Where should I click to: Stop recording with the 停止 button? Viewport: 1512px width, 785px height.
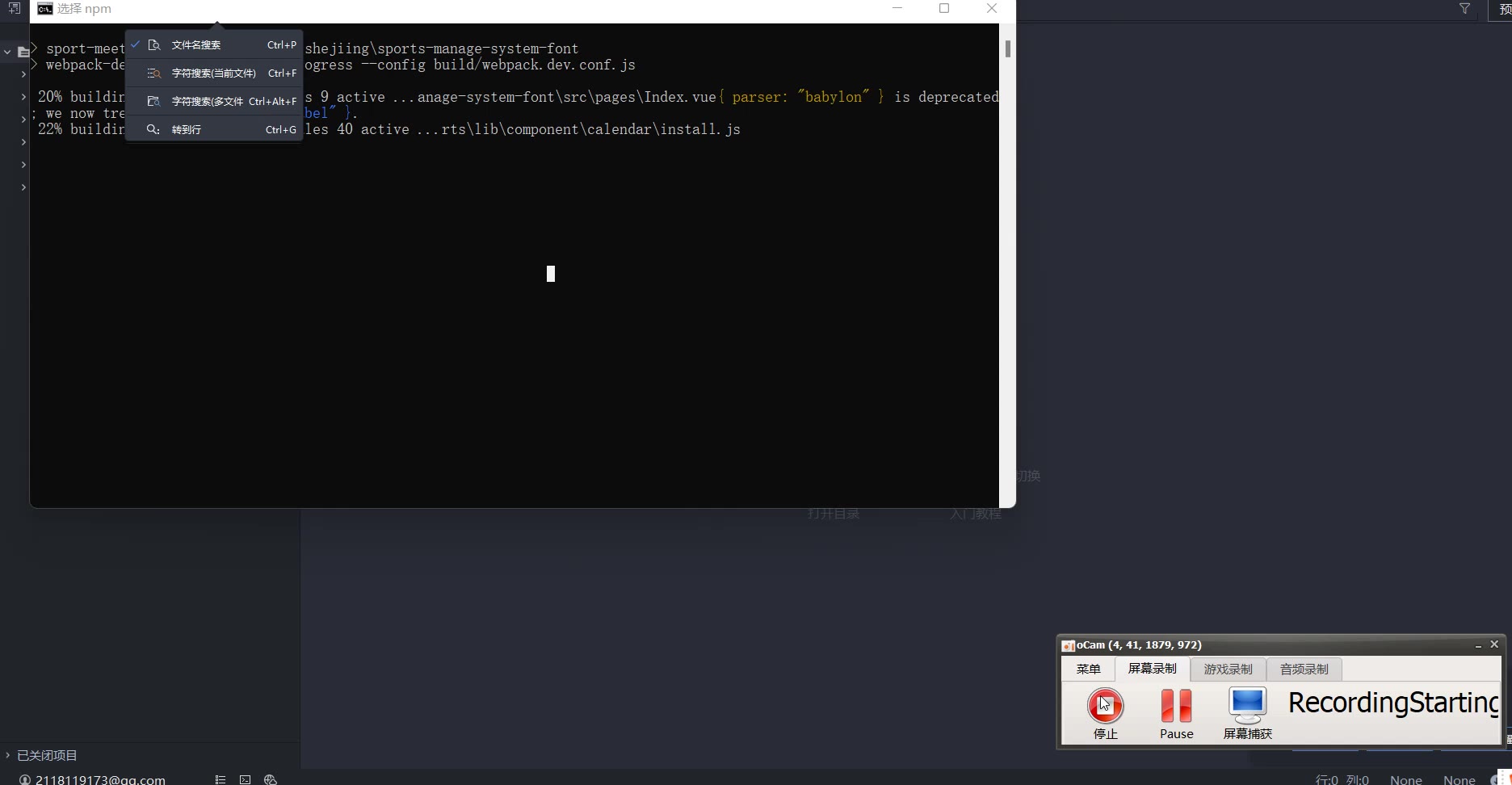coord(1105,713)
